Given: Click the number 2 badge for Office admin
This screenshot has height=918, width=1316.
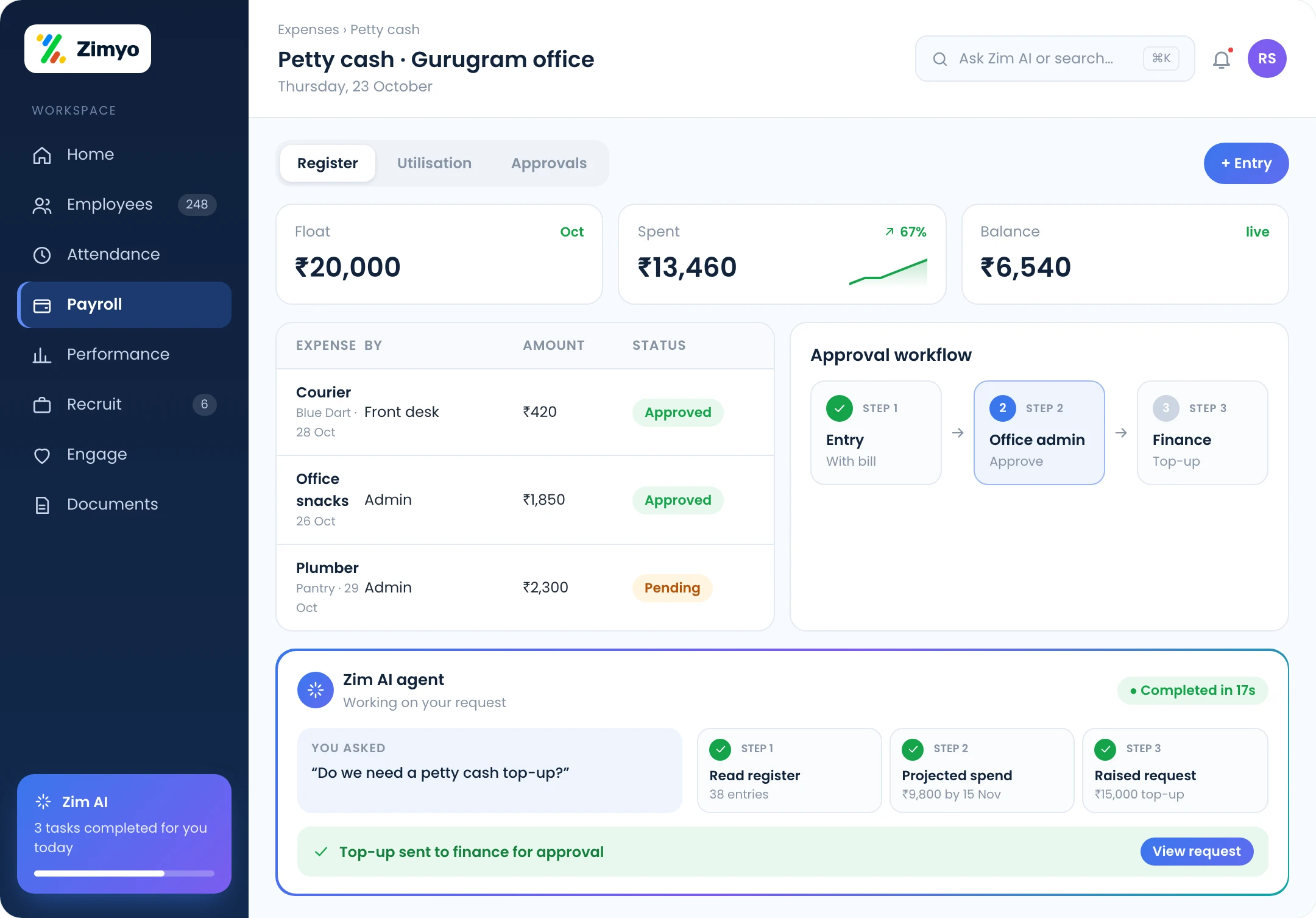Looking at the screenshot, I should pos(1003,408).
